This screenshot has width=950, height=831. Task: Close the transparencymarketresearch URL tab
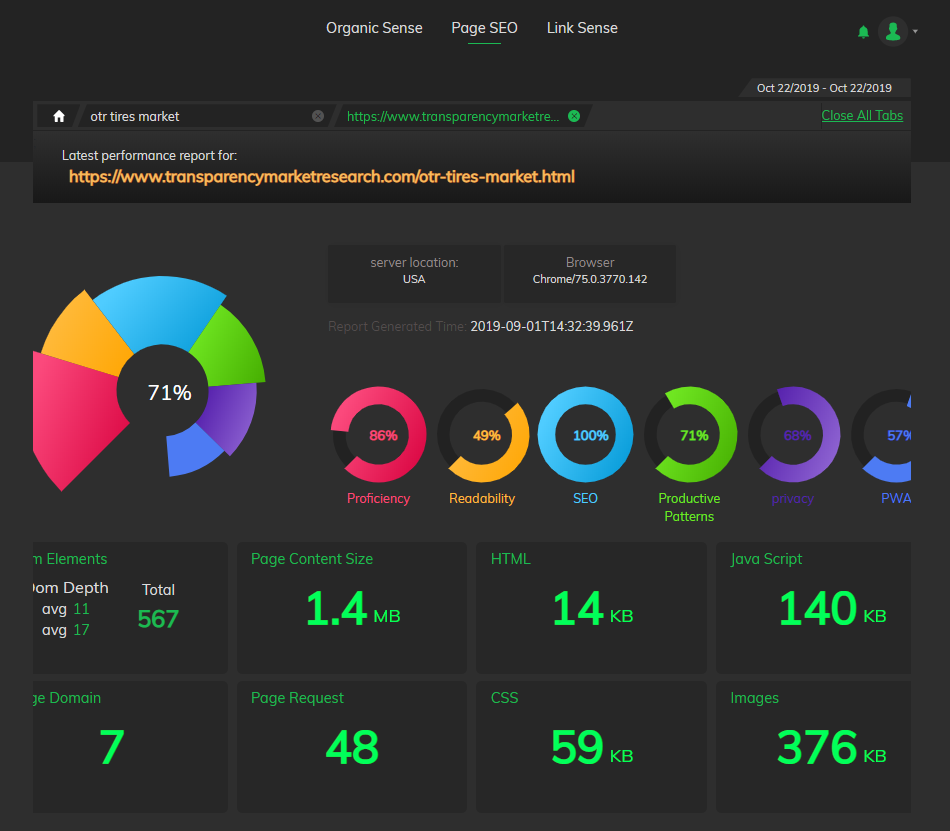pos(574,116)
